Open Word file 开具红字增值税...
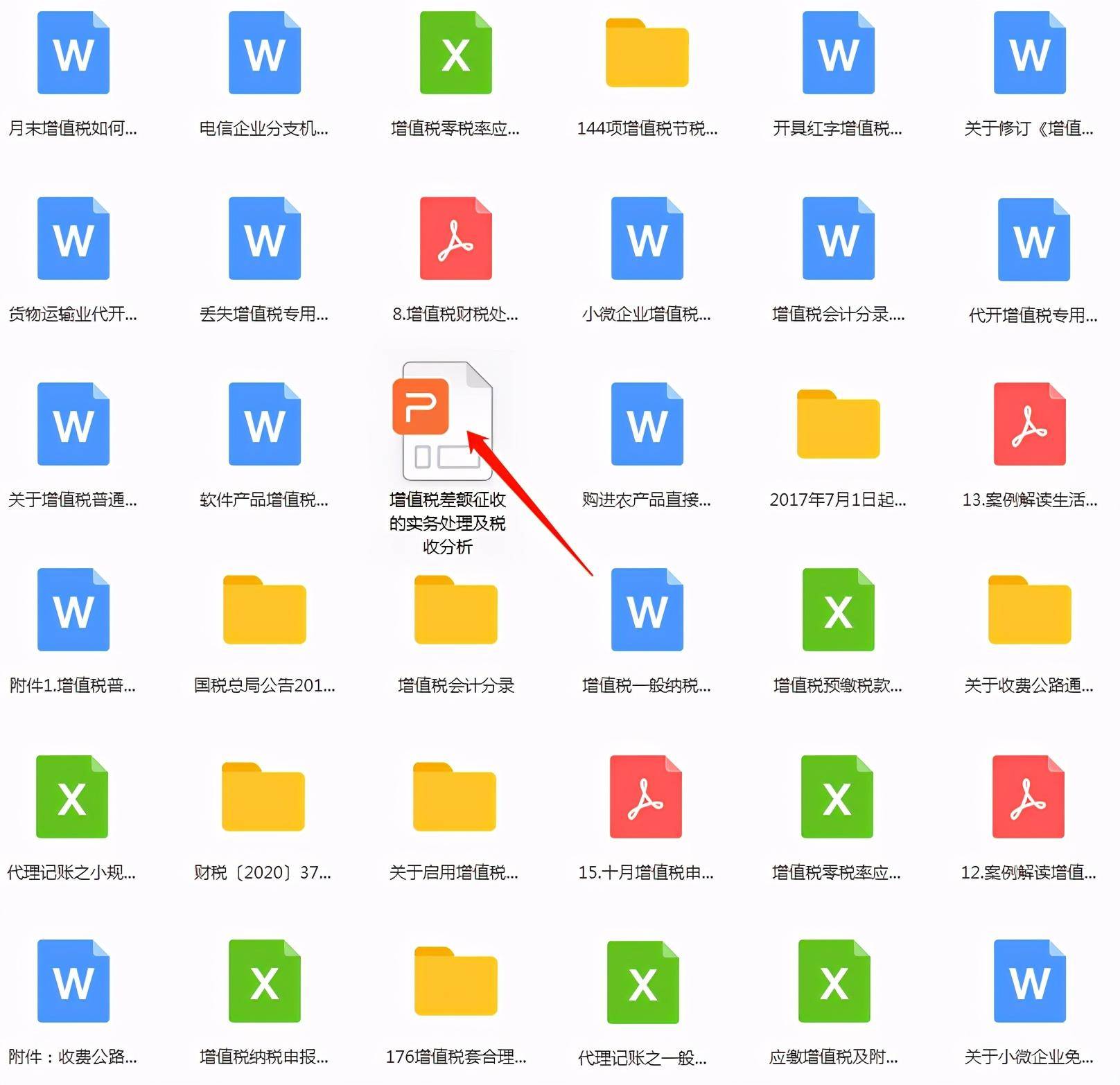Screen dimensions: 1120x1085 (839, 53)
